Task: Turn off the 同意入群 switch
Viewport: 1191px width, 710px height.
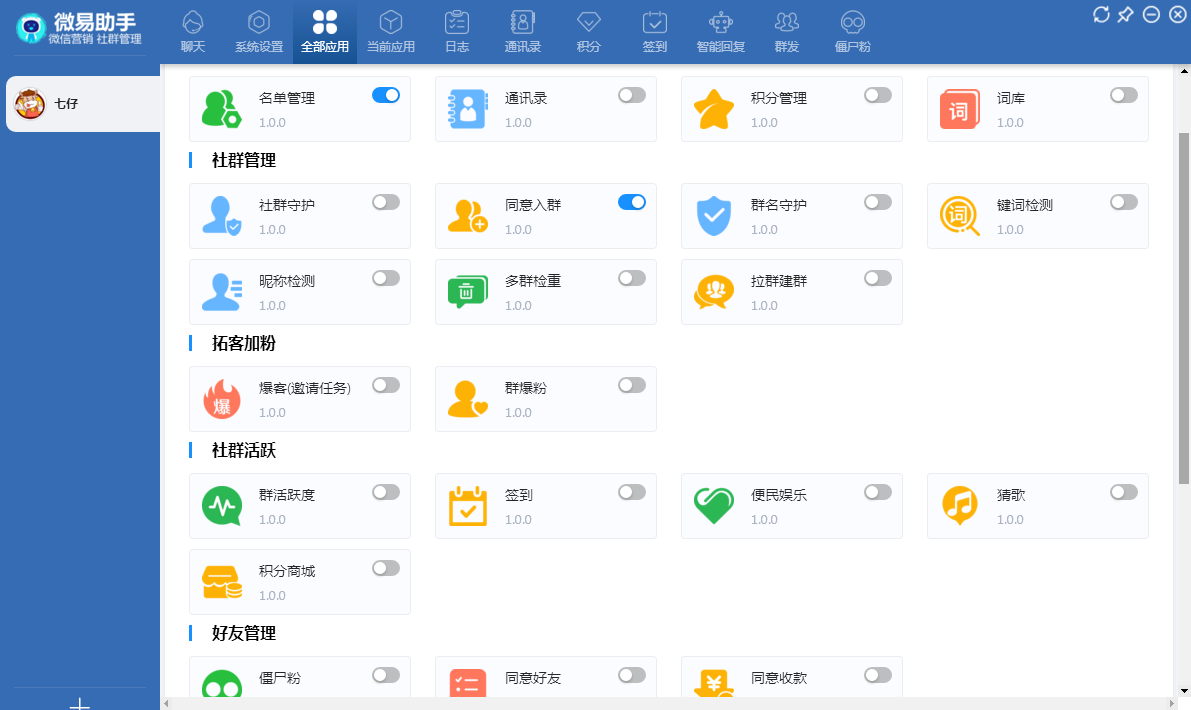Action: point(632,202)
